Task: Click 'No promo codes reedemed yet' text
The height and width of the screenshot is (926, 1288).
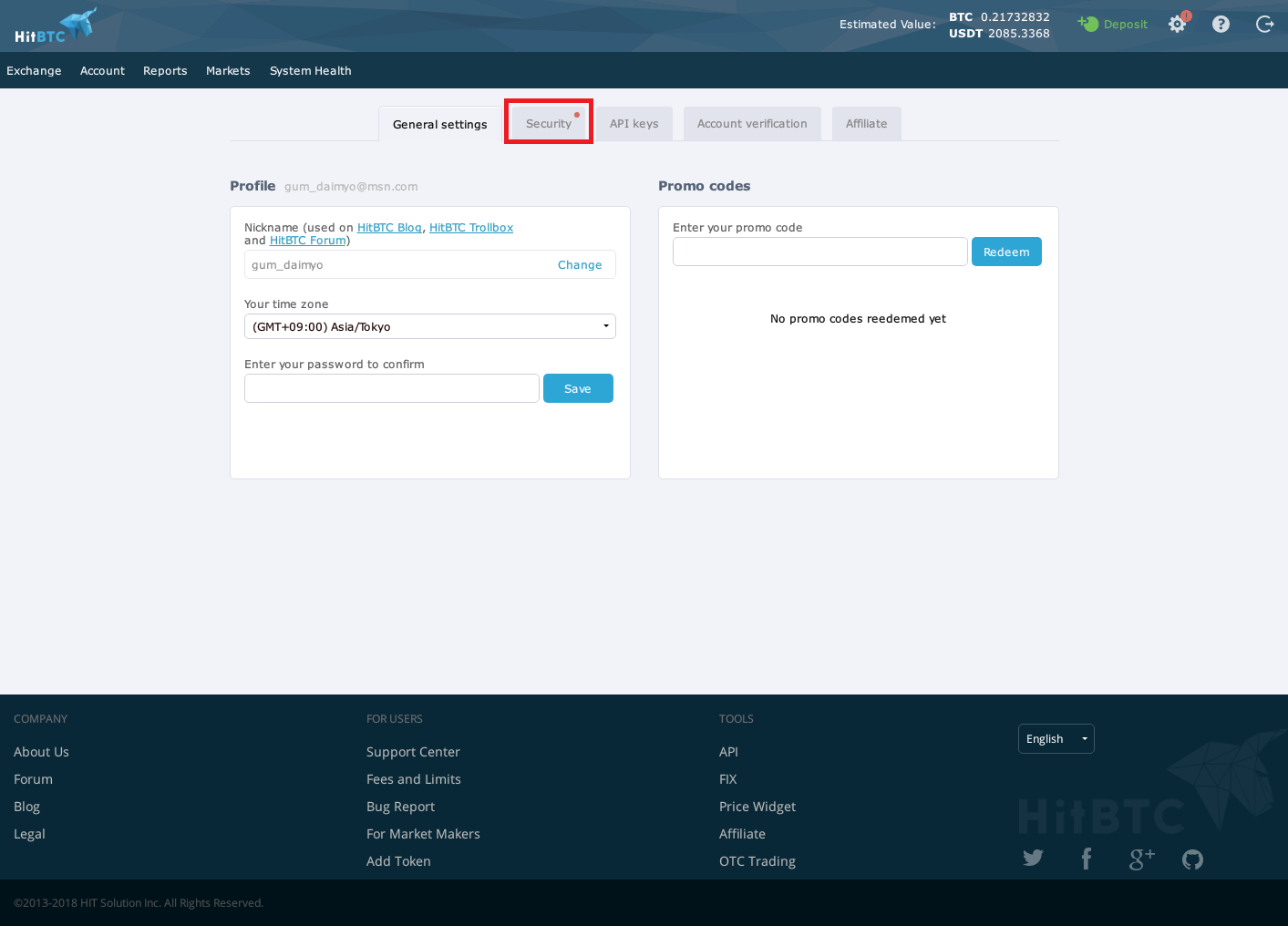Action: [858, 319]
